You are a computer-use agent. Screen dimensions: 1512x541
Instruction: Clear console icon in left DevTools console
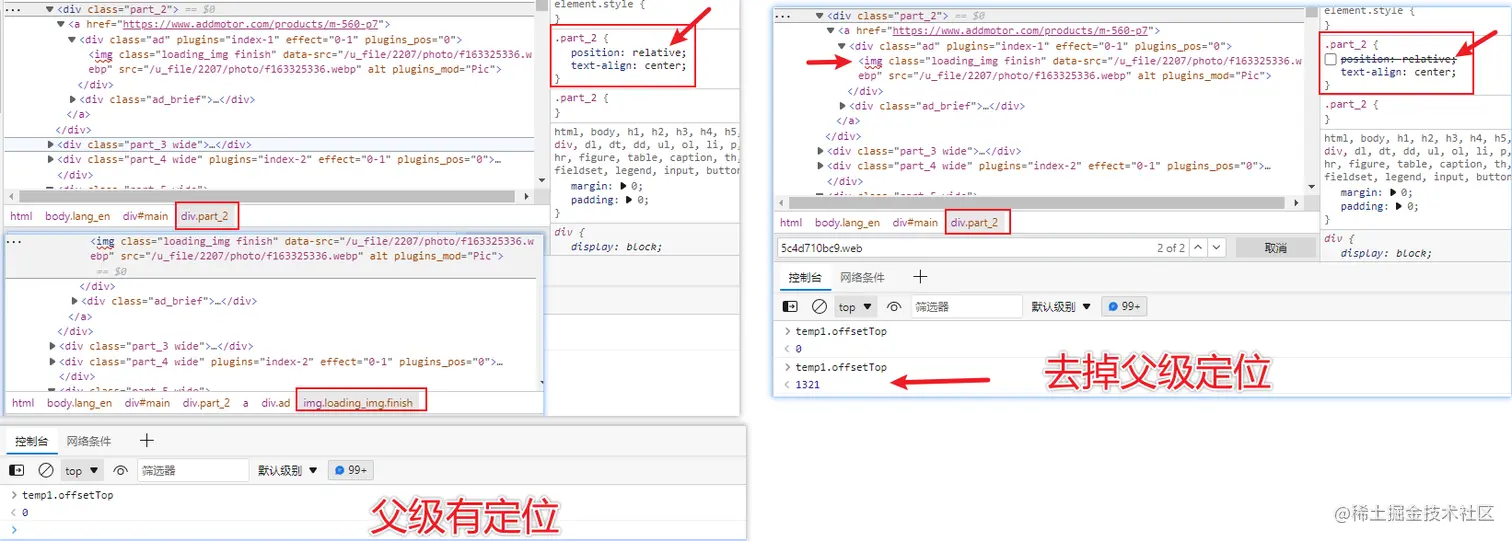46,470
